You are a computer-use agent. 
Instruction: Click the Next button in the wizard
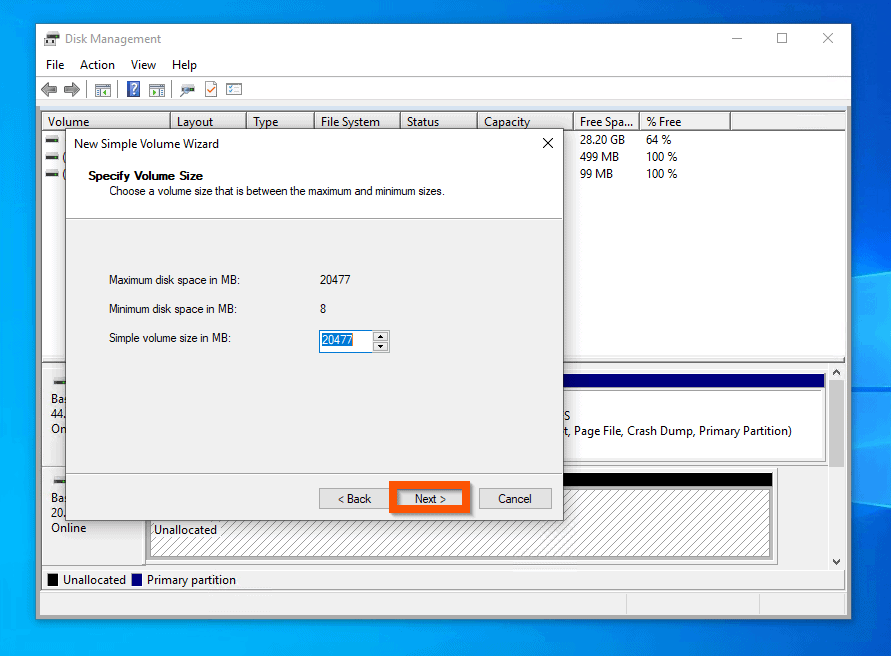coord(429,498)
